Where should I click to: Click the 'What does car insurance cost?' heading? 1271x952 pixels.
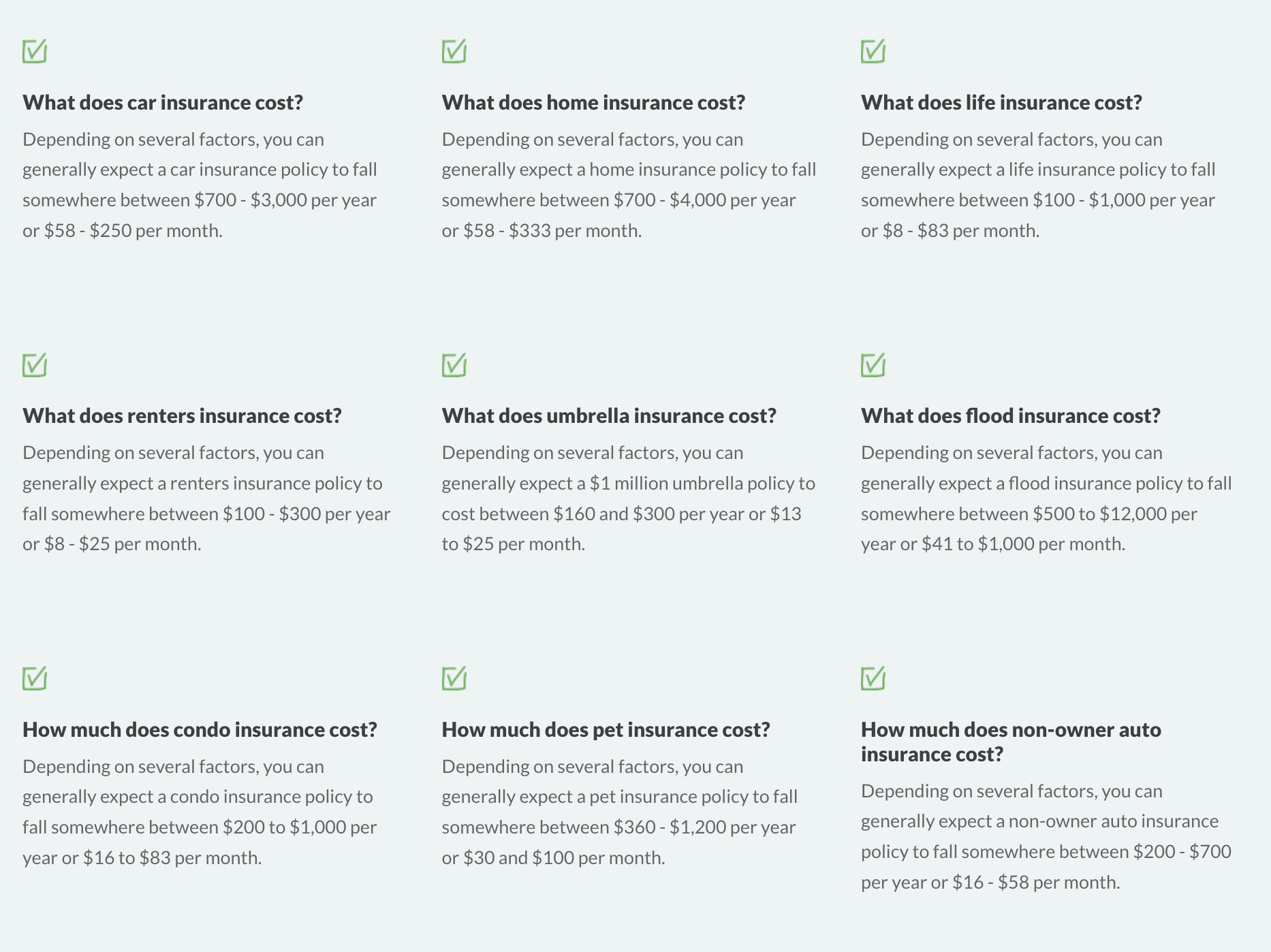coord(163,102)
